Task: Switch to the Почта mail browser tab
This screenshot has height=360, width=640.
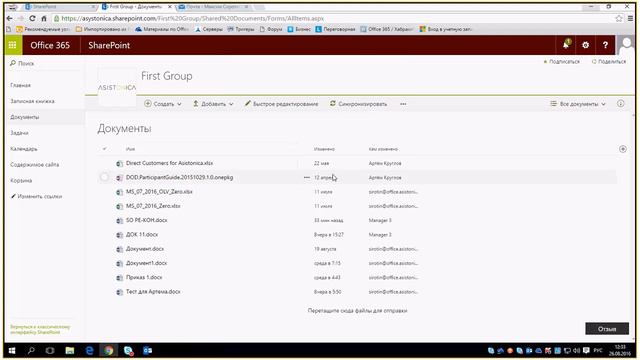Action: [214, 7]
